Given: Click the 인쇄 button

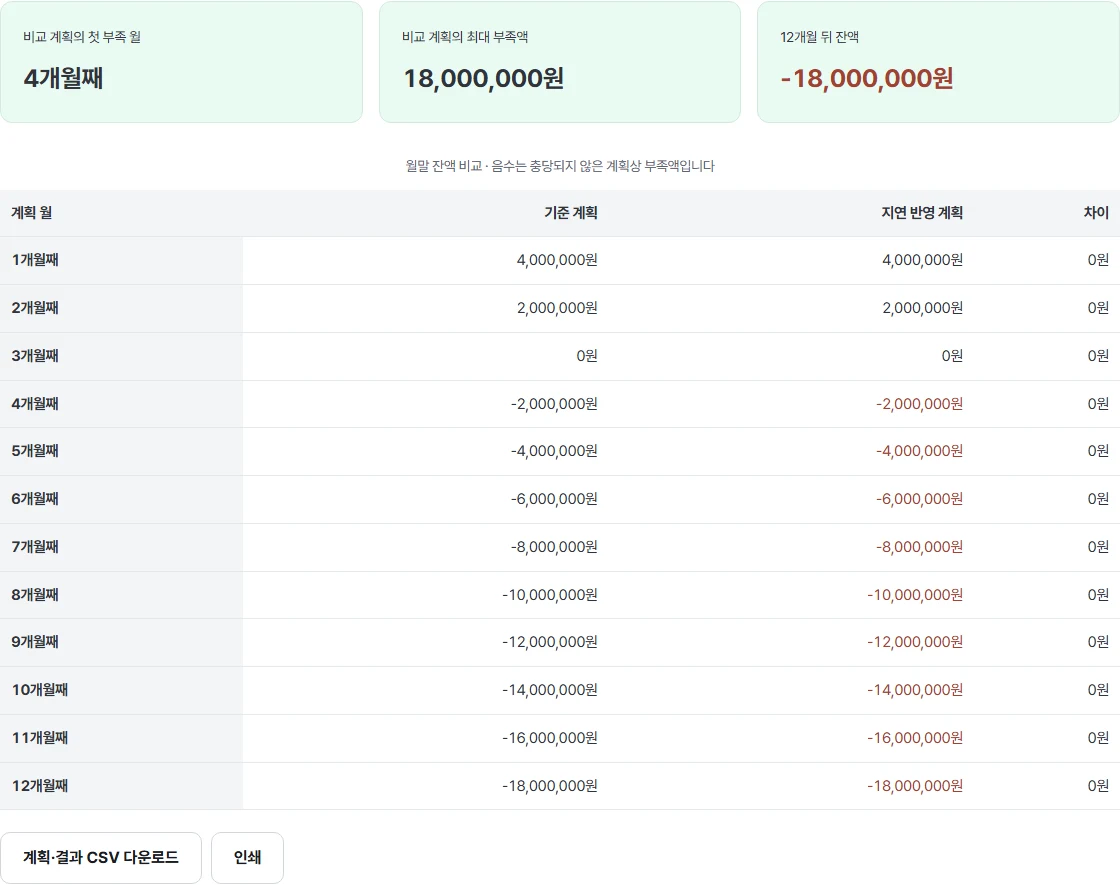Looking at the screenshot, I should [247, 857].
